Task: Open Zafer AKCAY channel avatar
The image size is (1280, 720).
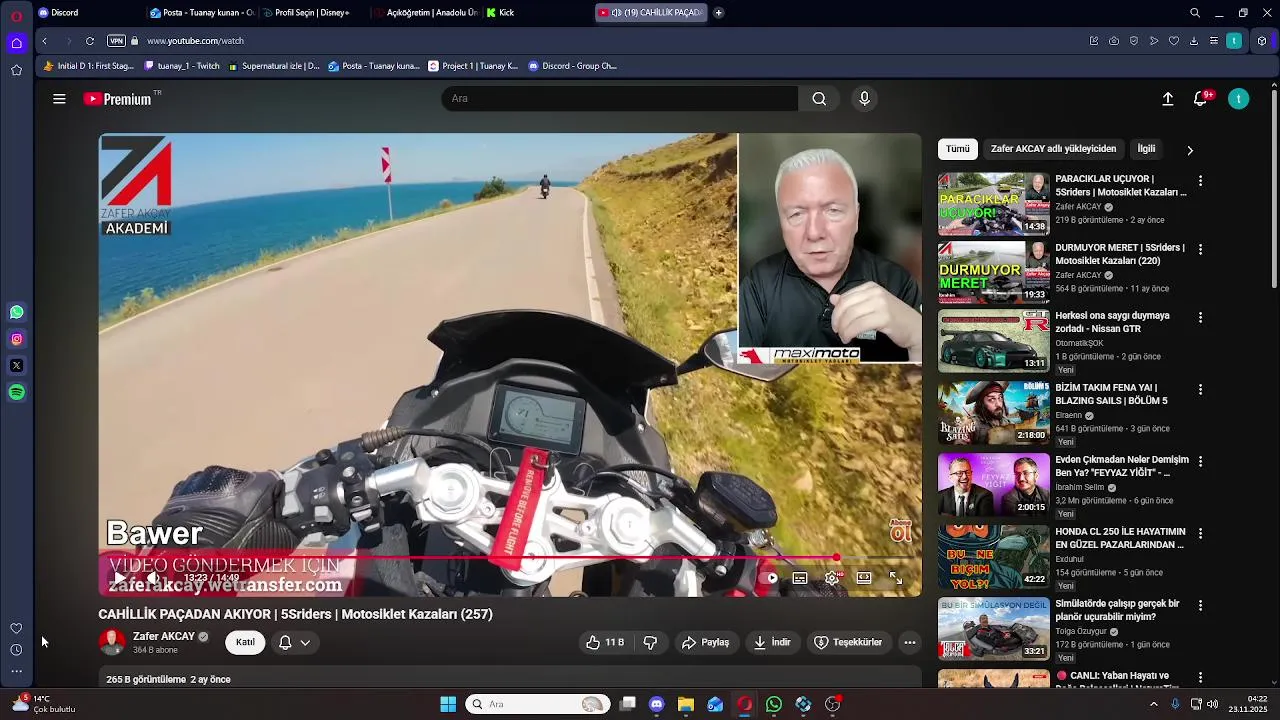Action: click(112, 642)
